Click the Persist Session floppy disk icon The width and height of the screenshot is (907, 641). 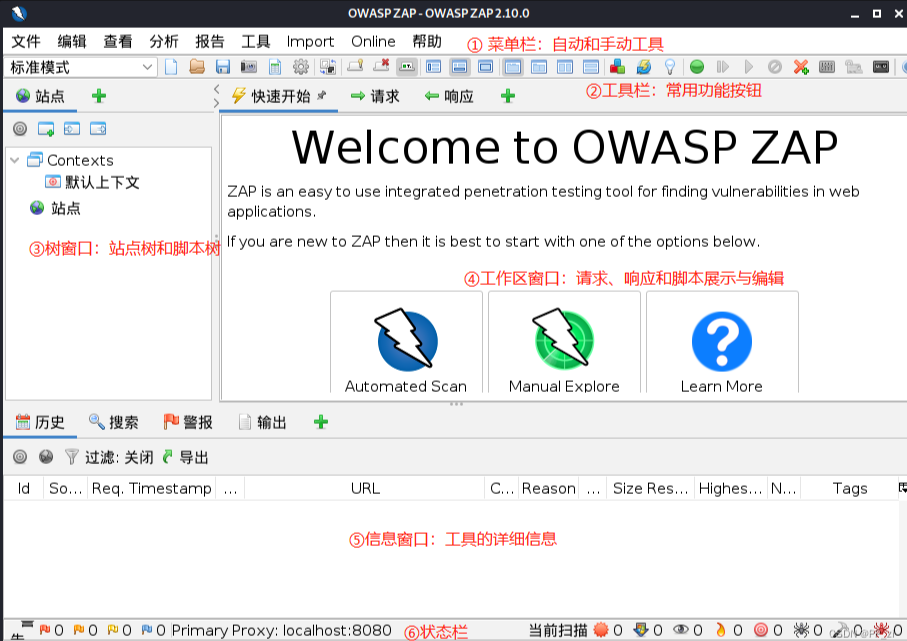point(223,67)
